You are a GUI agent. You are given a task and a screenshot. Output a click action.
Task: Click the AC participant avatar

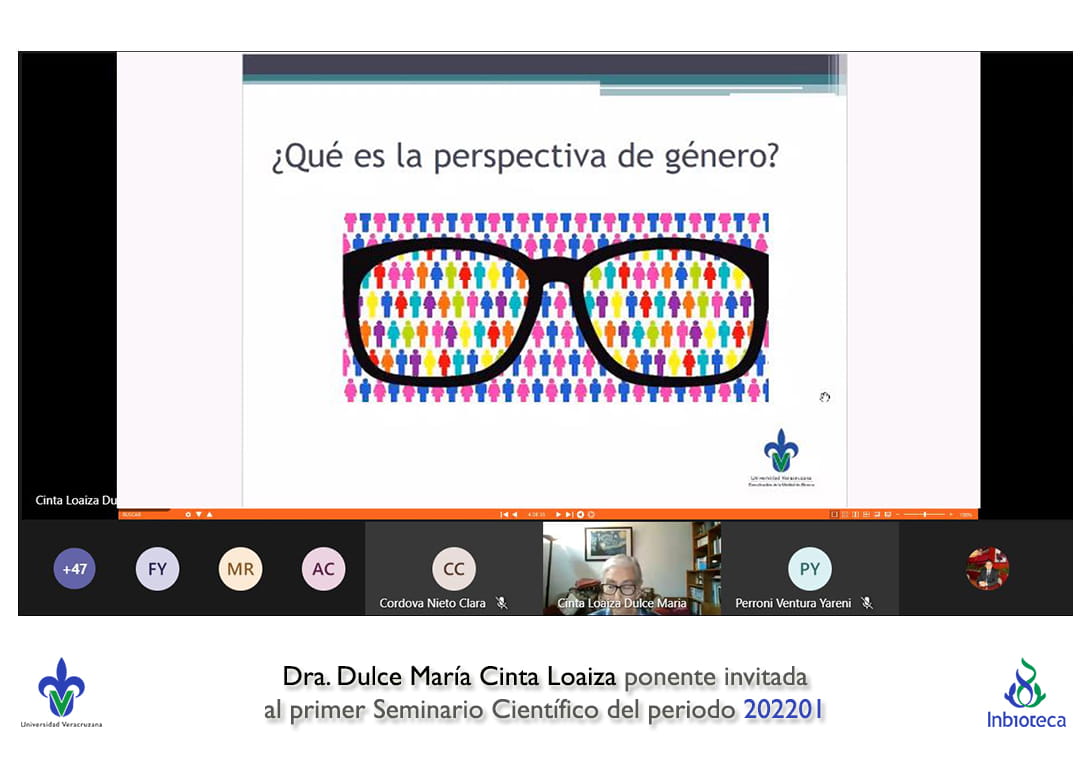tap(323, 570)
